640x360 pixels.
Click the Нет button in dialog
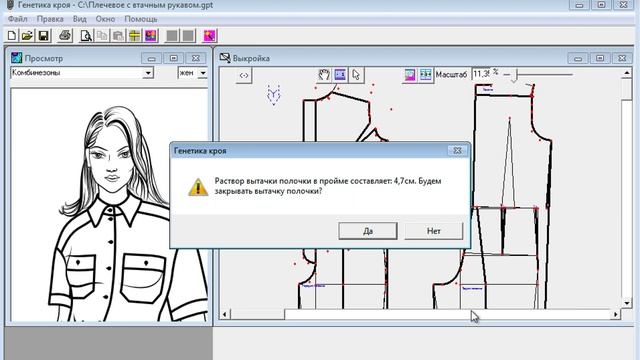tap(433, 231)
